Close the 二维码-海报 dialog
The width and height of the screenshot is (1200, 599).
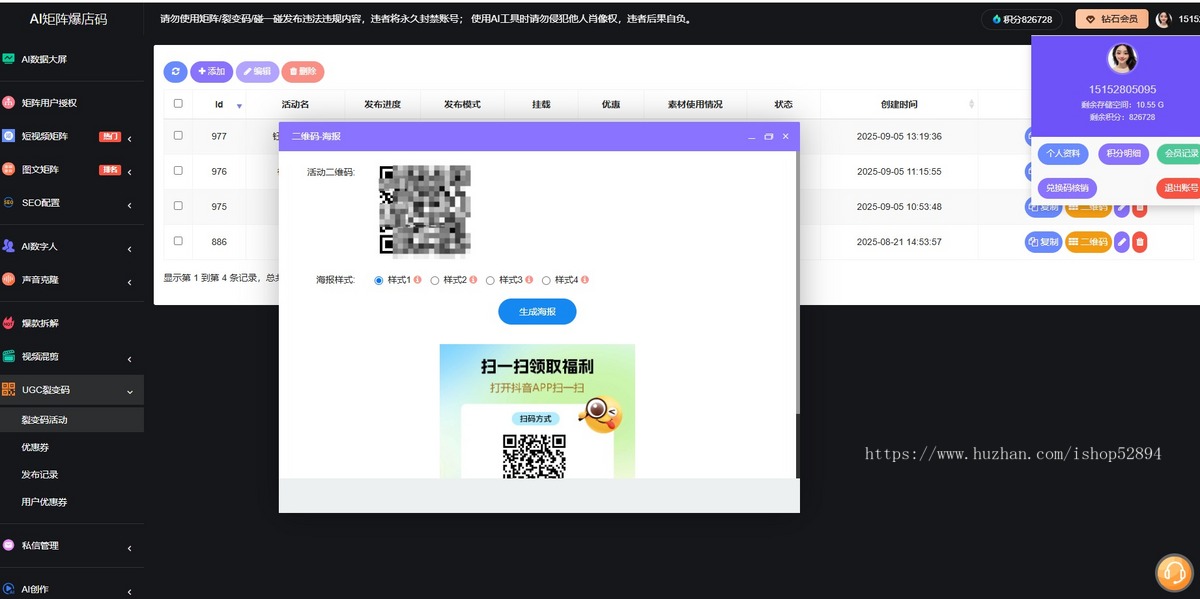(785, 136)
